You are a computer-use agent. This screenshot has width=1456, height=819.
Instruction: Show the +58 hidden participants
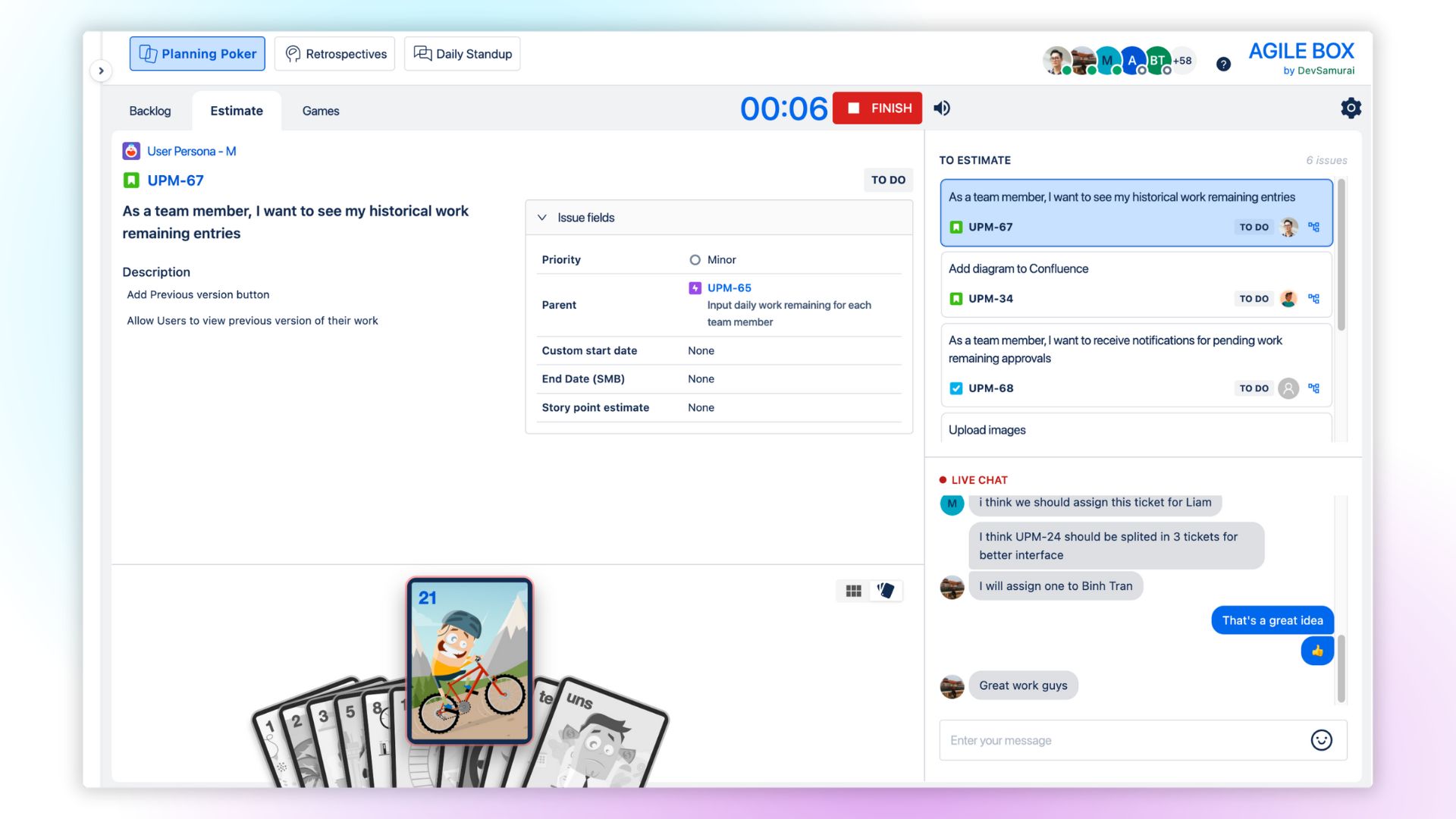point(1181,61)
